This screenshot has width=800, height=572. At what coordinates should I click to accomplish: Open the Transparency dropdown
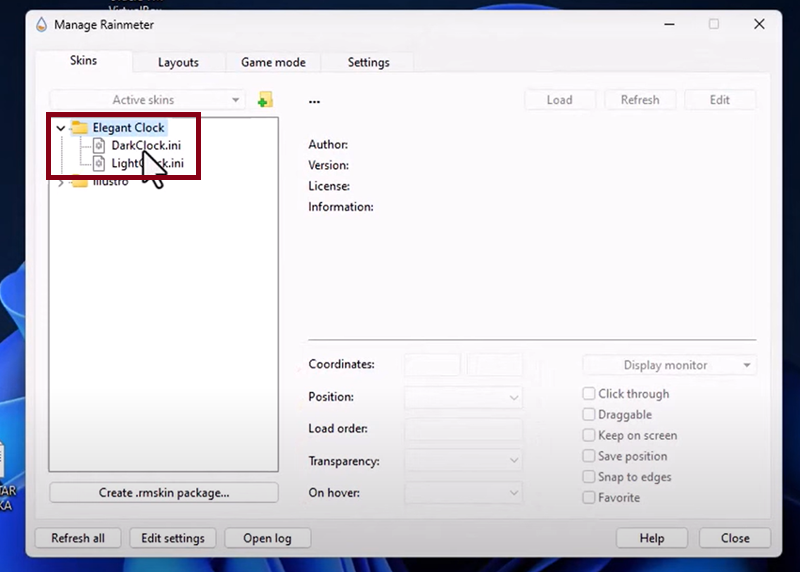[x=463, y=461]
